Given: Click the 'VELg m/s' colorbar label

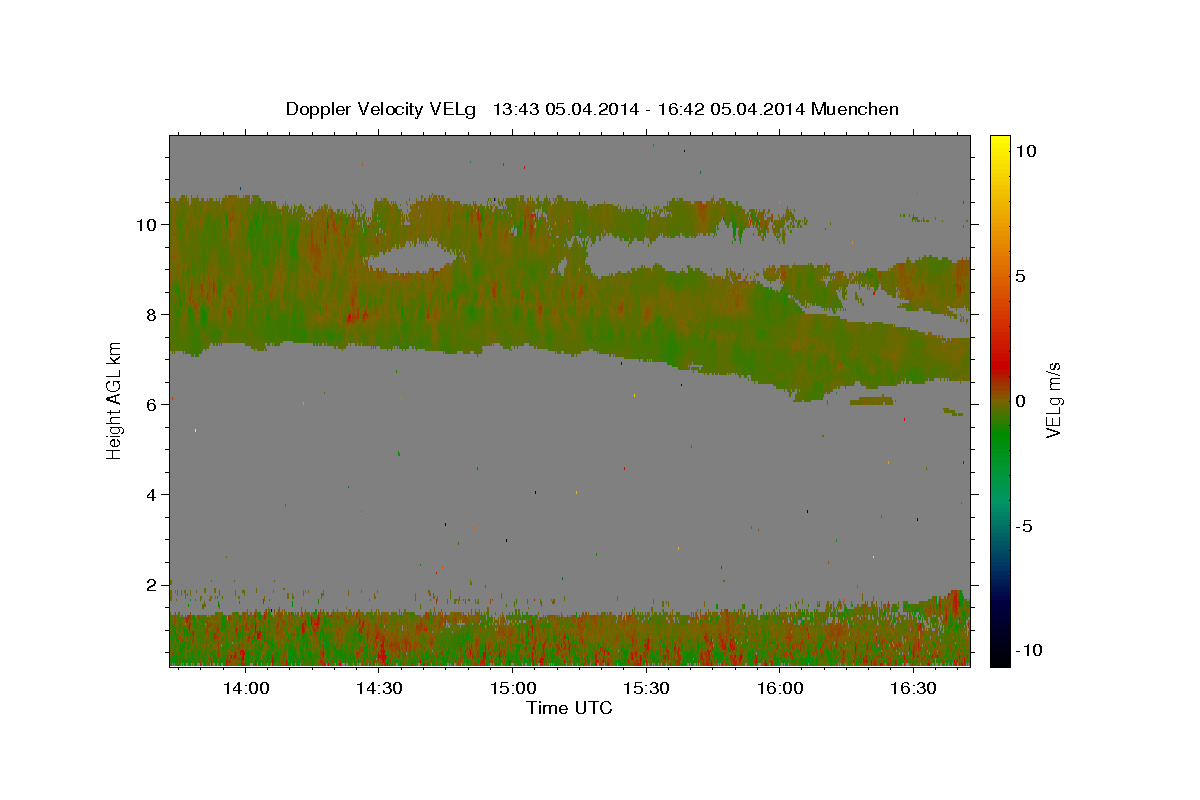Looking at the screenshot, I should point(1053,400).
